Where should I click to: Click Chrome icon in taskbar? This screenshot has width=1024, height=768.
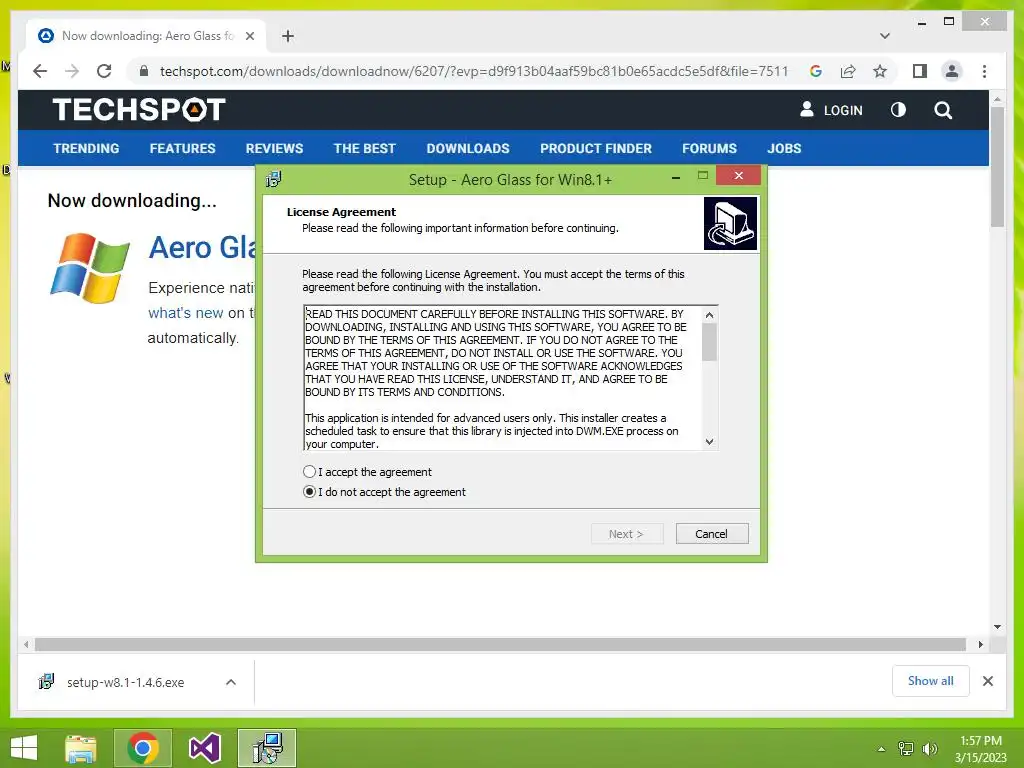pos(143,748)
